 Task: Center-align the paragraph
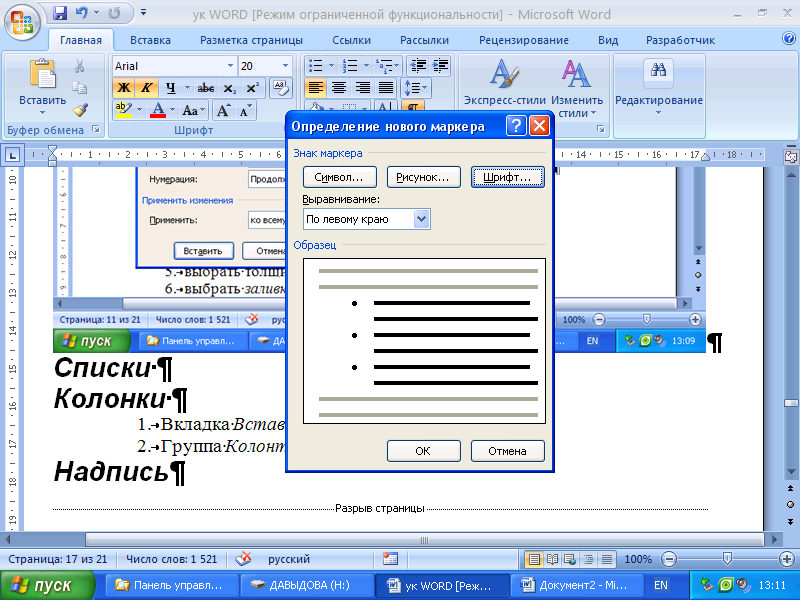click(x=339, y=88)
